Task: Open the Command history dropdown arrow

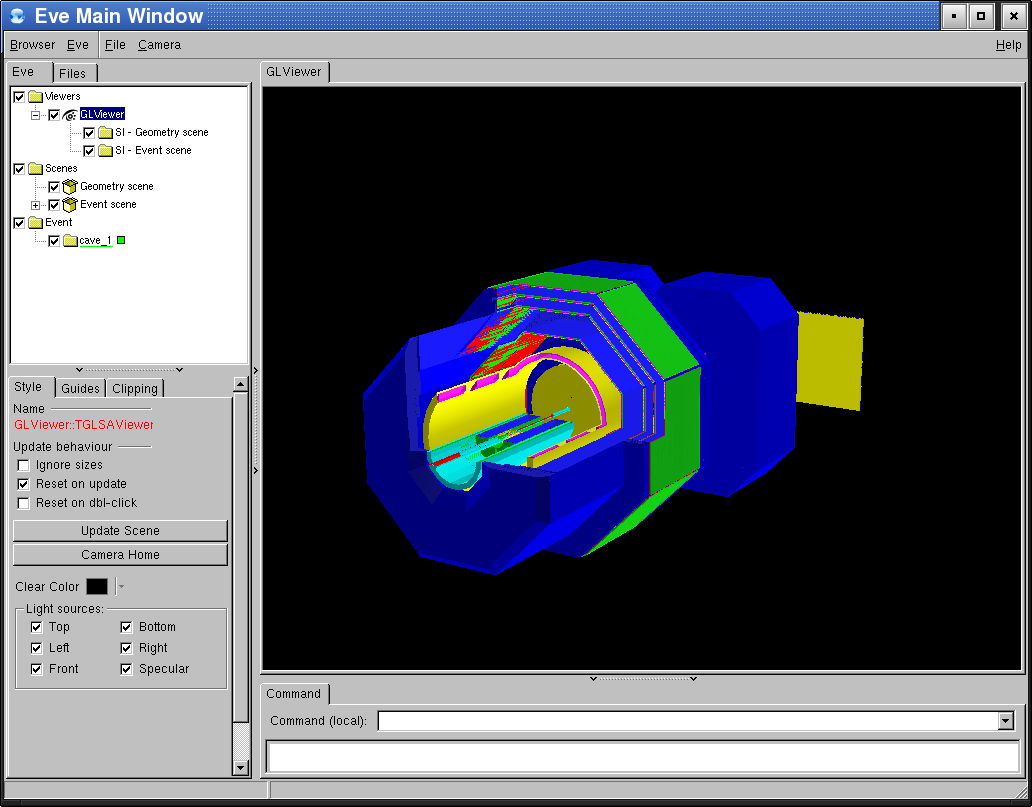Action: (1006, 721)
